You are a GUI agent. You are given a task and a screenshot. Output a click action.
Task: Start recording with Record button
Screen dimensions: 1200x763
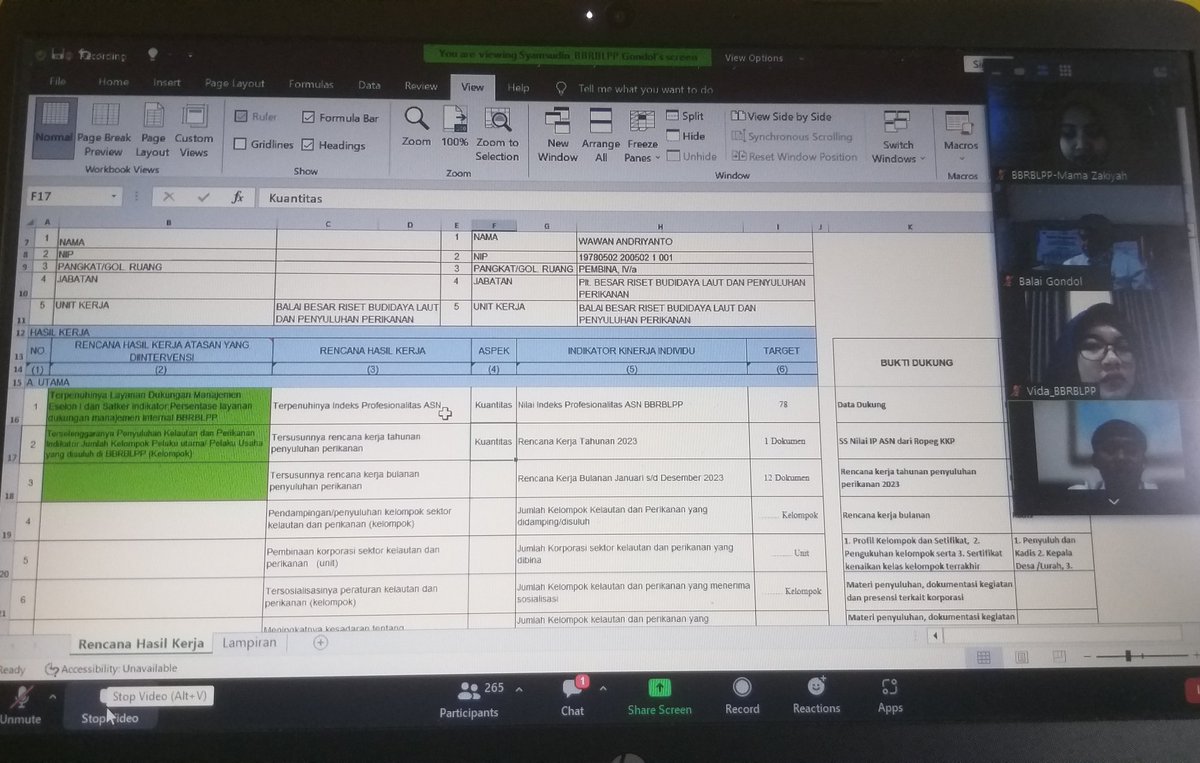742,697
